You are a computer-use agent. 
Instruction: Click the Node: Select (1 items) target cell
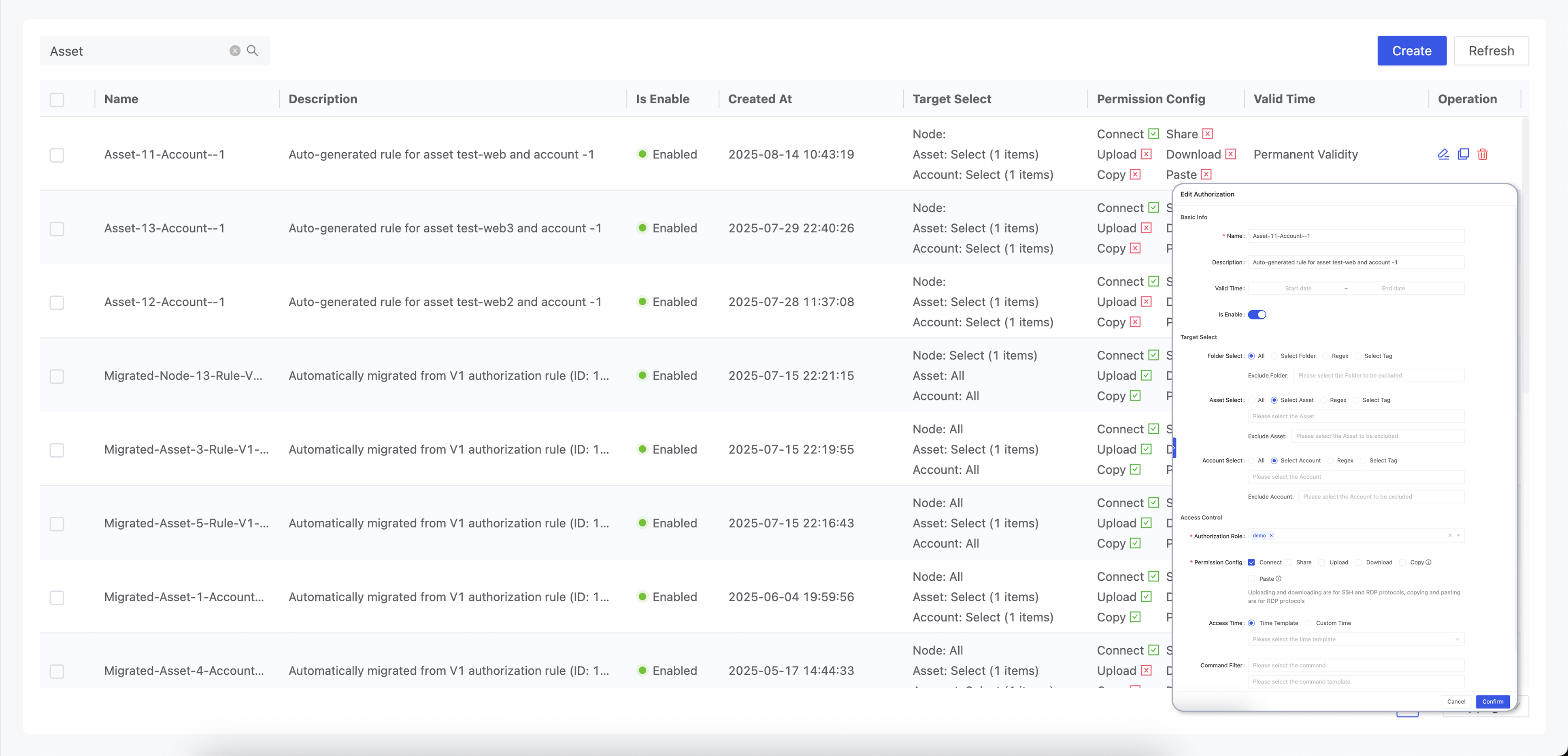(974, 356)
